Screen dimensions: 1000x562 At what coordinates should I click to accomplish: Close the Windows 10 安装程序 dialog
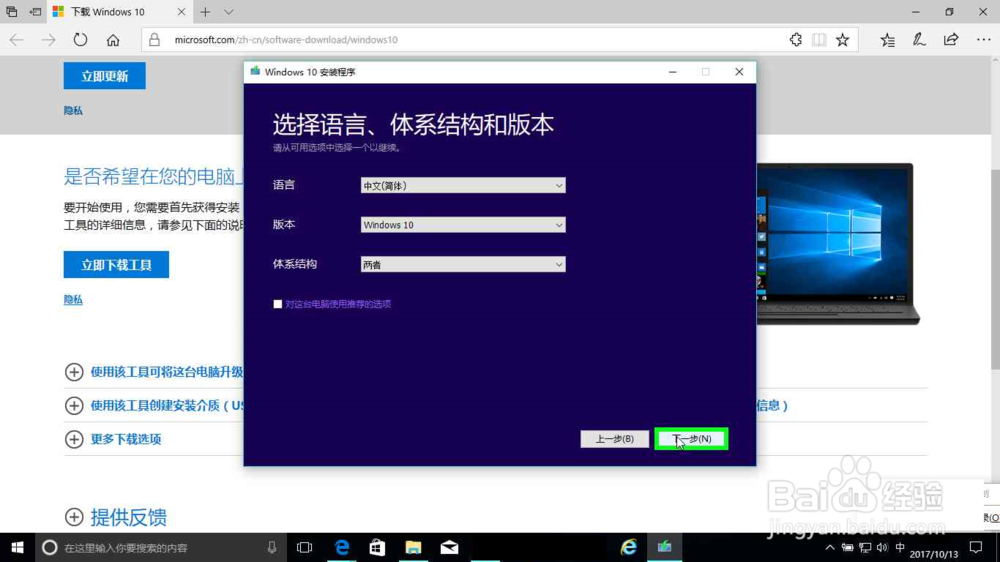[x=739, y=72]
